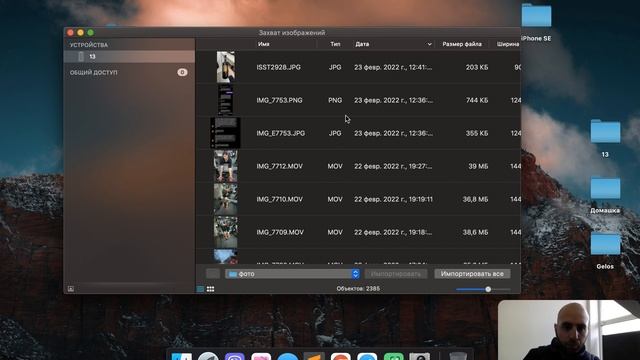Open the Trash in the Dock
The height and width of the screenshot is (360, 640).
(x=457, y=356)
